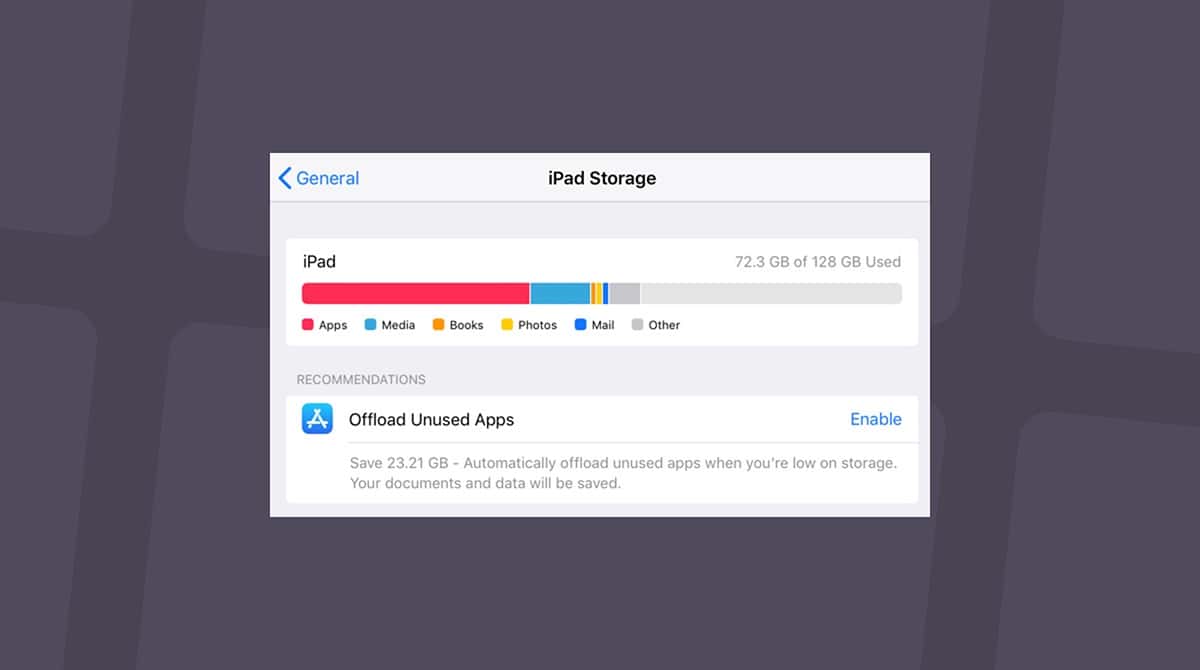Open the App Store icon for Offload
This screenshot has width=1200, height=670.
[317, 419]
